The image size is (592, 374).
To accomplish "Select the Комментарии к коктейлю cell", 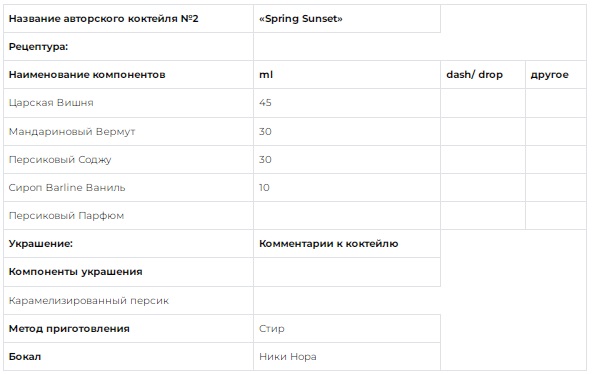I will click(347, 243).
